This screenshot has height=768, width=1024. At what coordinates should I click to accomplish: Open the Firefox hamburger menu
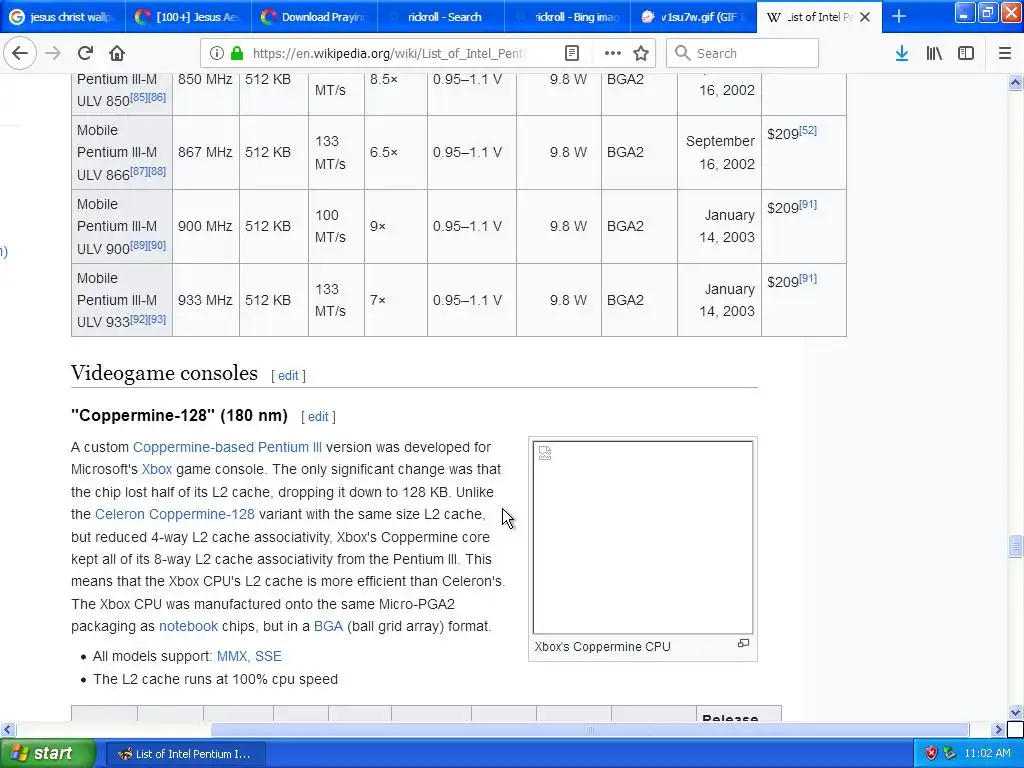click(1005, 54)
